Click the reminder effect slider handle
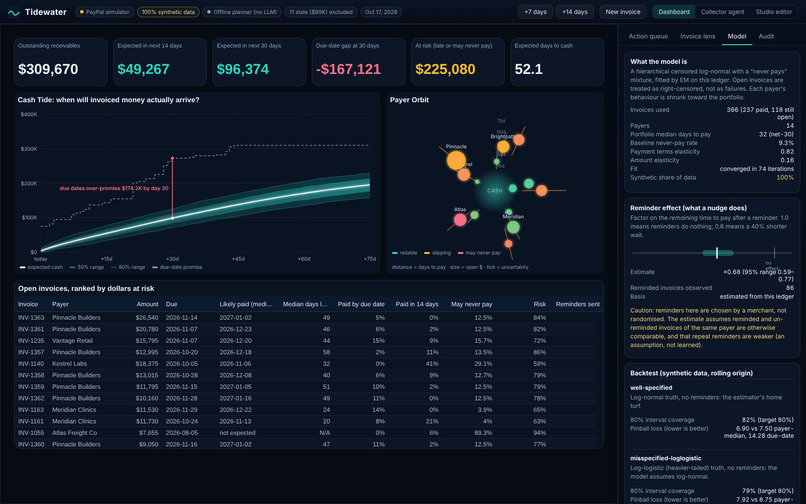The width and height of the screenshot is (806, 504). point(717,253)
